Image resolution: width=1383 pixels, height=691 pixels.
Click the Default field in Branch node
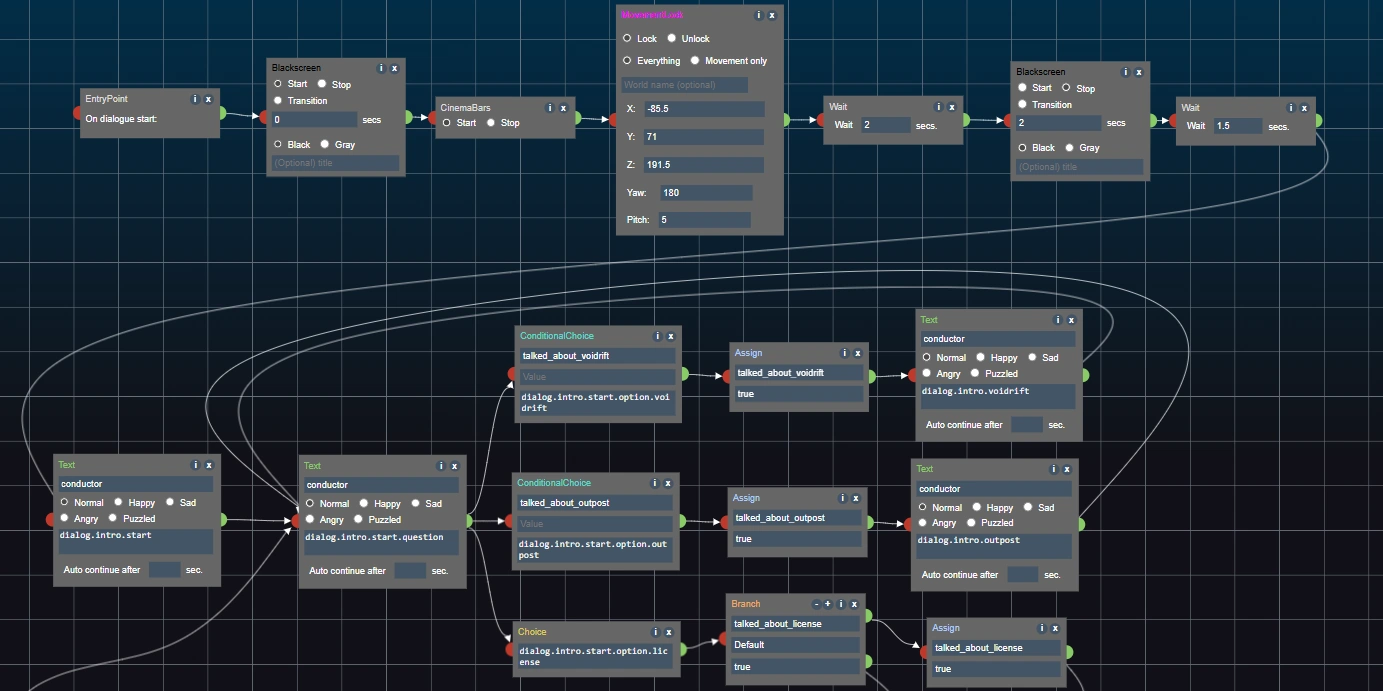[x=795, y=645]
